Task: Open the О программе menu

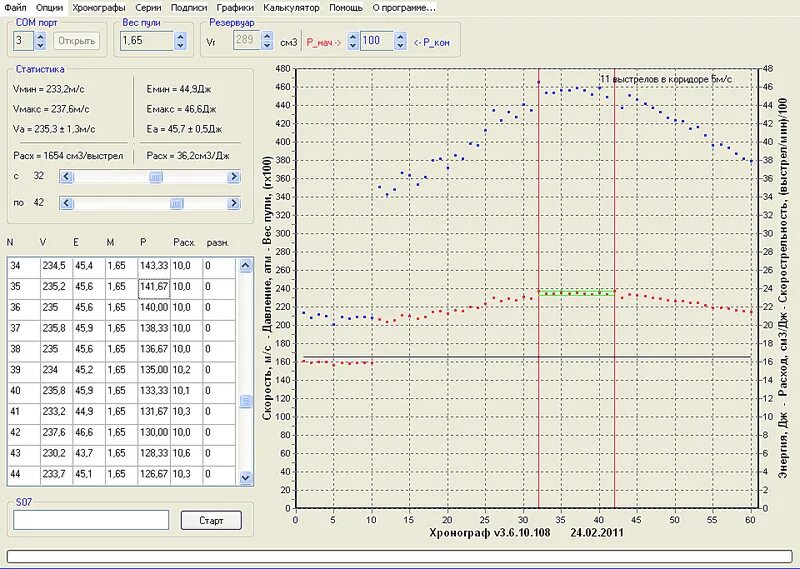Action: (404, 8)
